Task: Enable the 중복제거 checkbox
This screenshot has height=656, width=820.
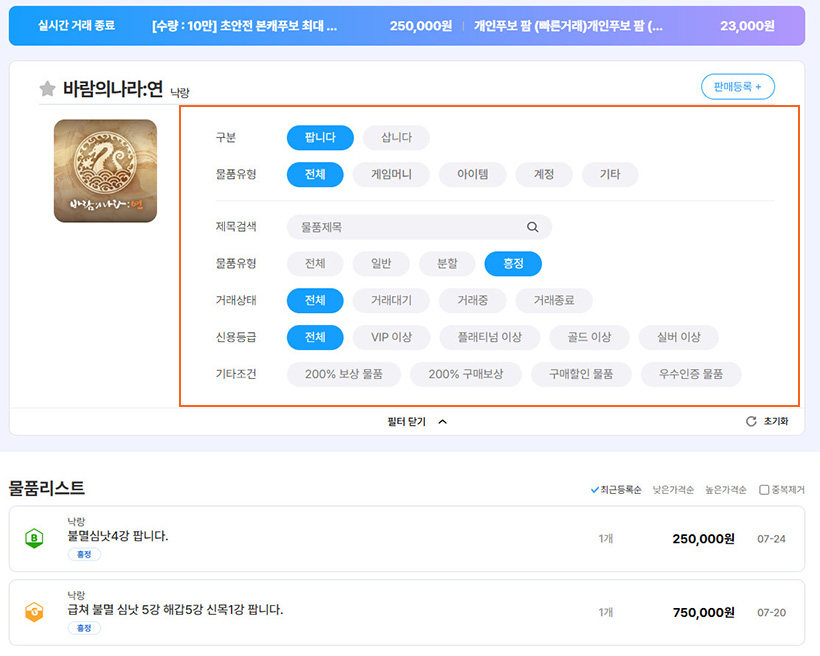Action: coord(764,490)
